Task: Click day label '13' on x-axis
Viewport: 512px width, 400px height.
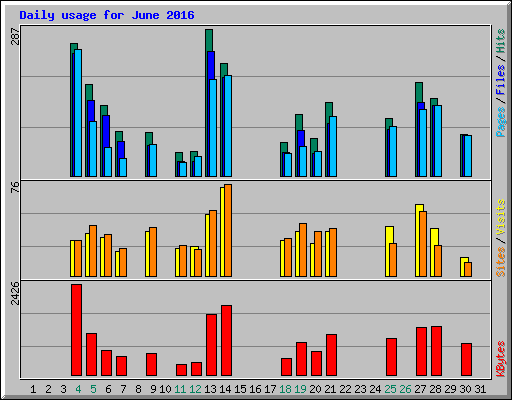Action: click(210, 389)
